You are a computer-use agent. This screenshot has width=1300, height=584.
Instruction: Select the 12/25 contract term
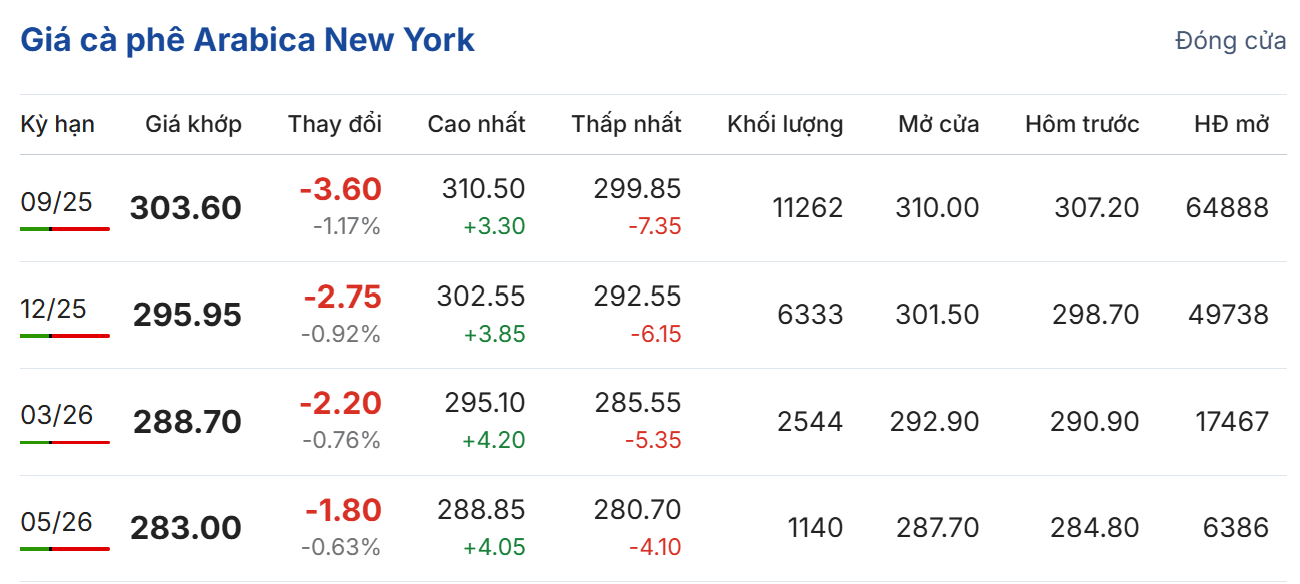point(56,309)
